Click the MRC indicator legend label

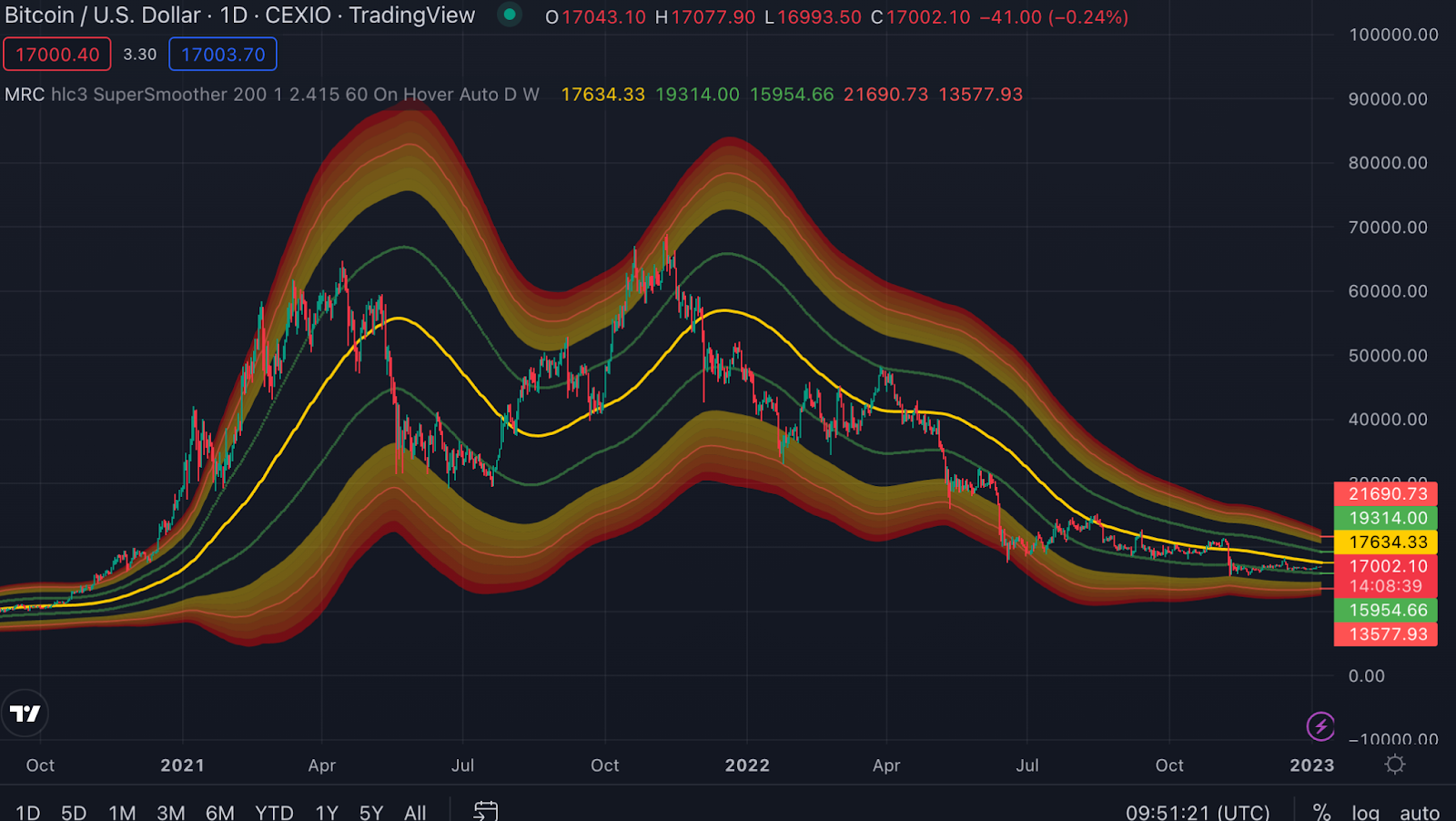(25, 95)
